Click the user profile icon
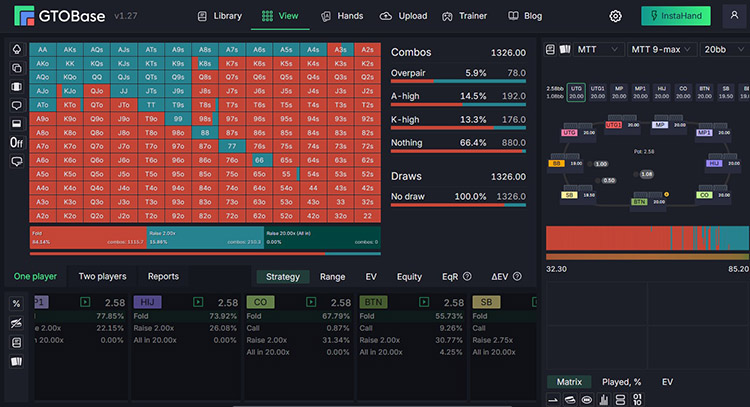Image resolution: width=750 pixels, height=407 pixels. 734,16
